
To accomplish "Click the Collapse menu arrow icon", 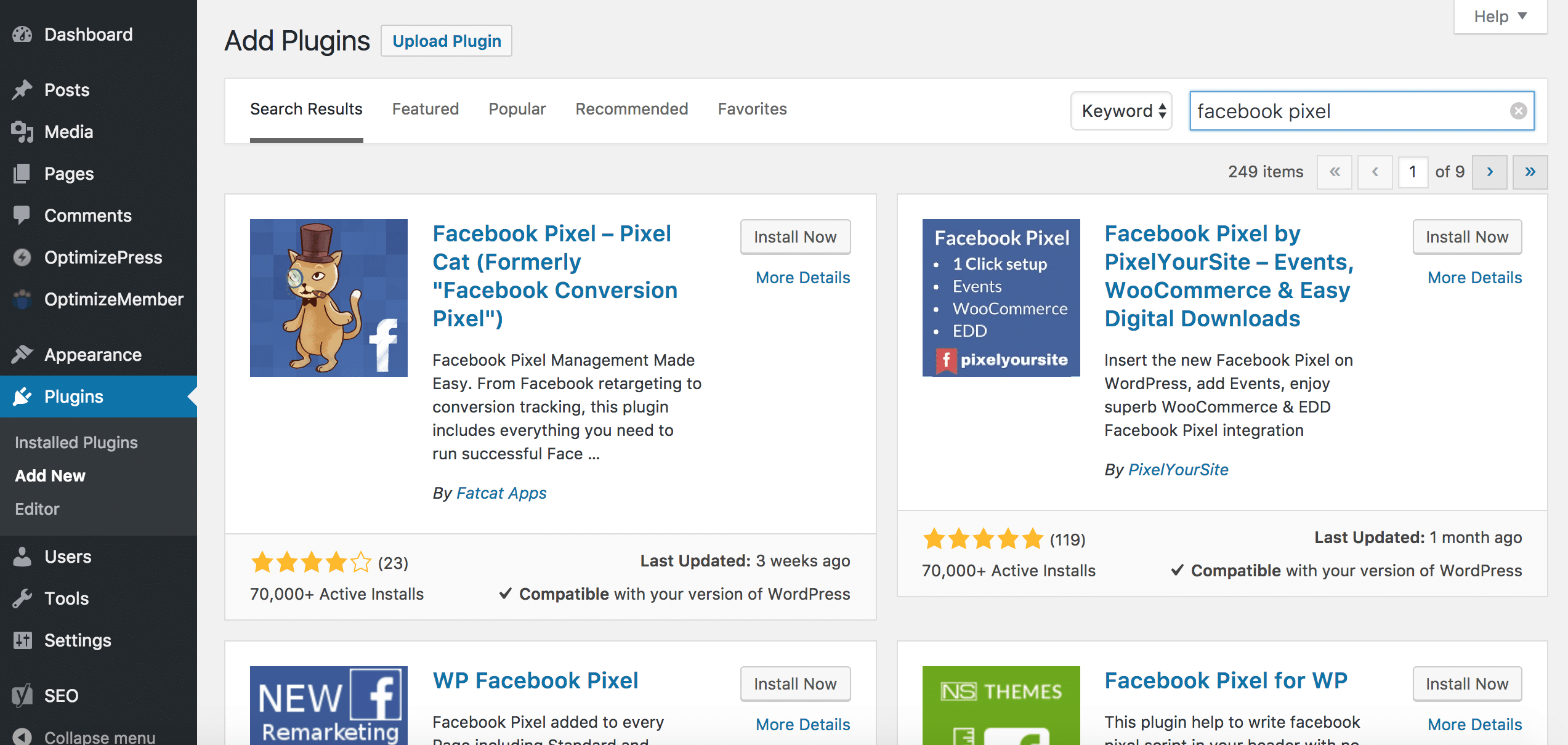I will [22, 737].
